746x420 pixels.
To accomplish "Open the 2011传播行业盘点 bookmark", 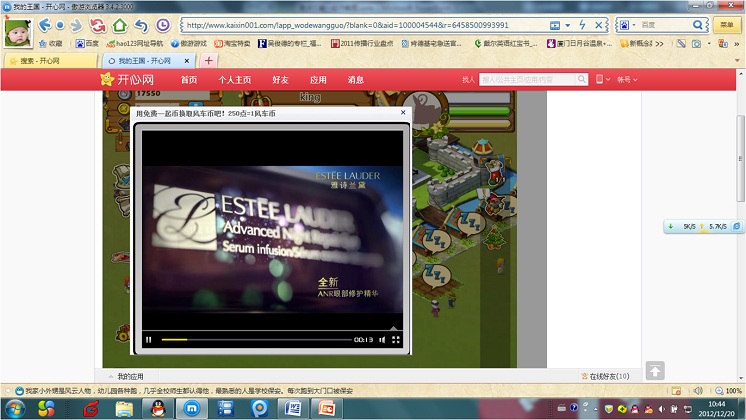I will click(362, 43).
